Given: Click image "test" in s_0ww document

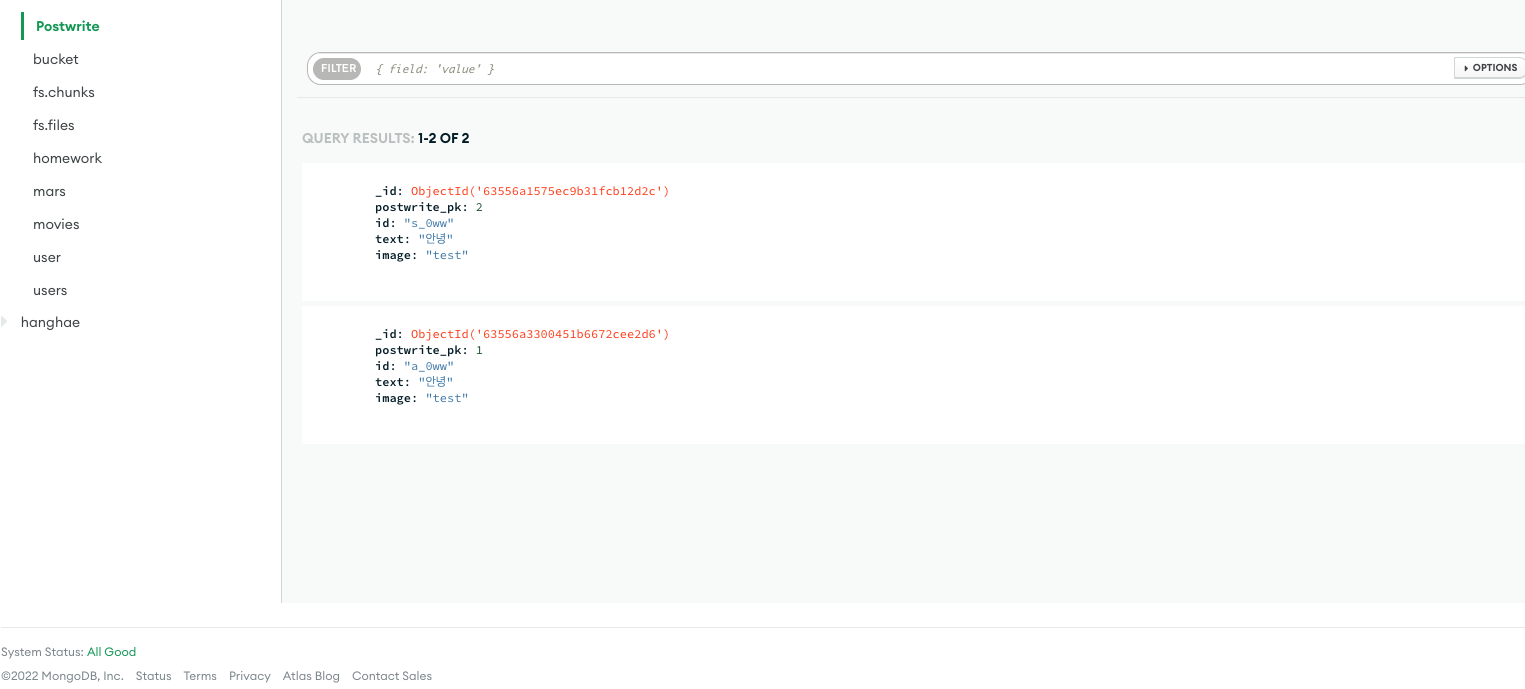Looking at the screenshot, I should (447, 255).
